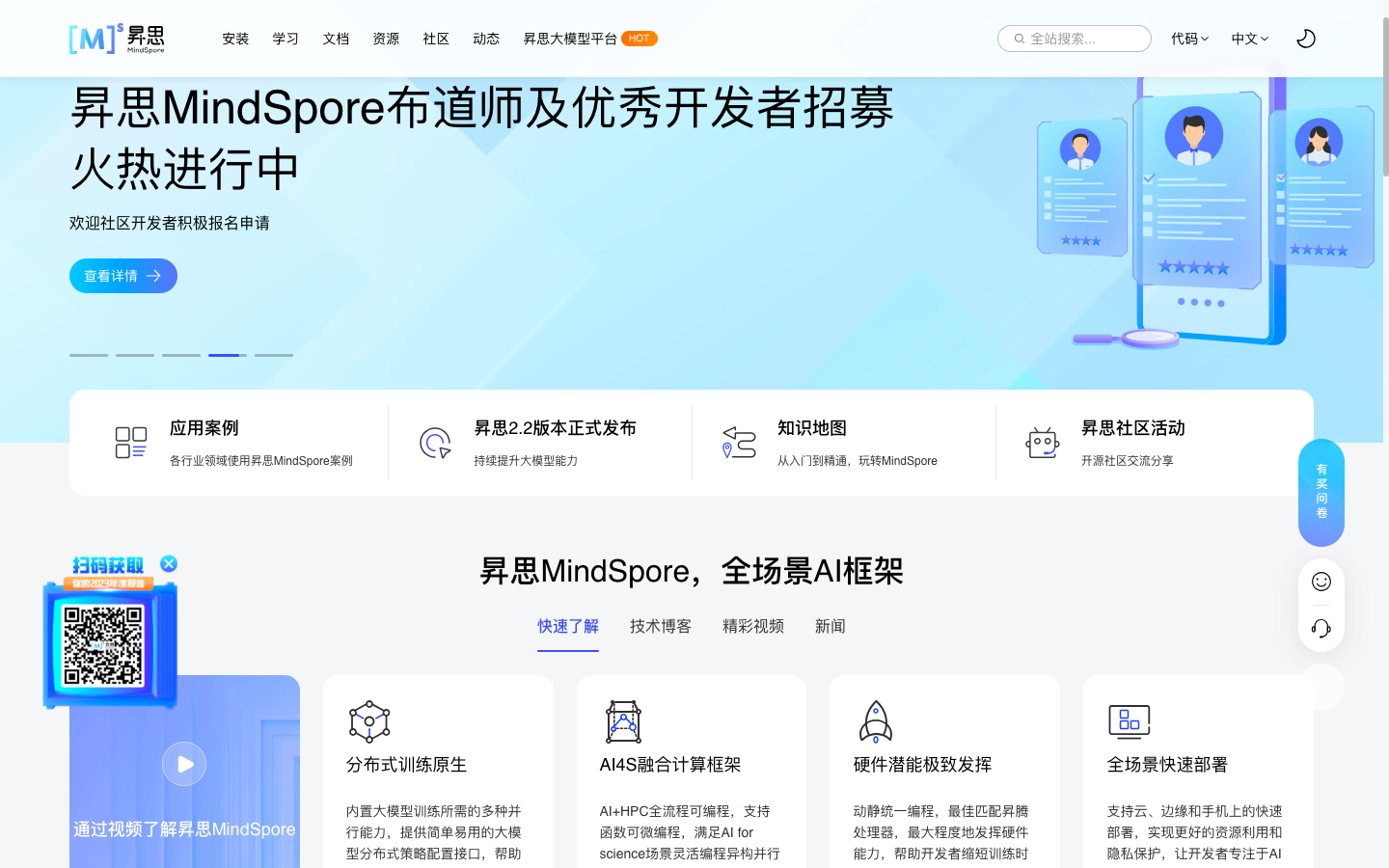This screenshot has height=868, width=1389.
Task: Open the 代码 dropdown
Action: point(1189,39)
